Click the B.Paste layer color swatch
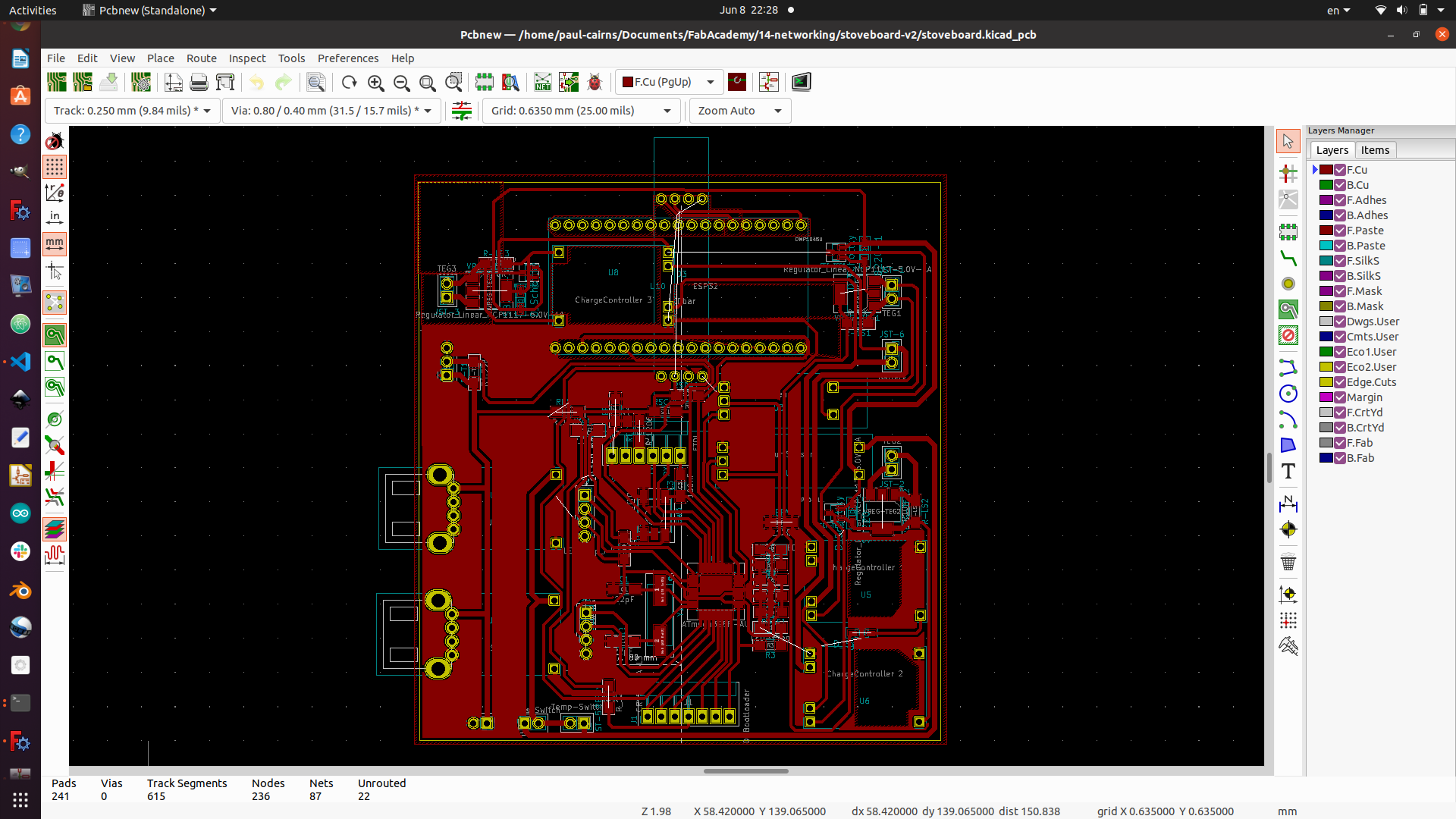 point(1326,246)
